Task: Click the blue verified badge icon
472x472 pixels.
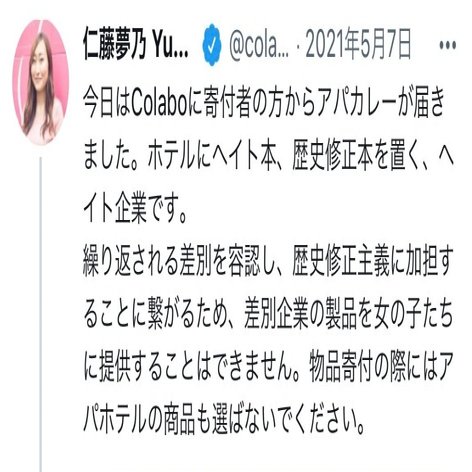Action: click(212, 45)
